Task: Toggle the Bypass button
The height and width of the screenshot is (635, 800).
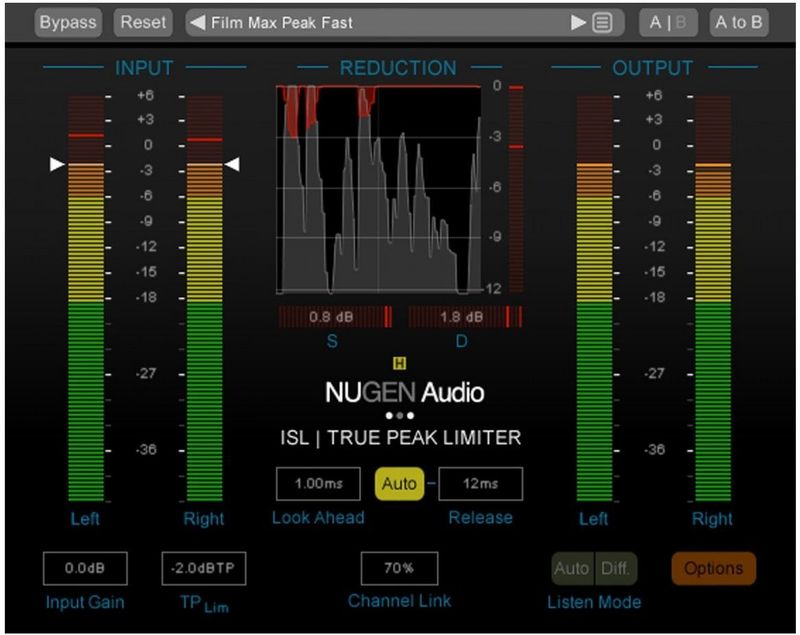Action: [68, 22]
